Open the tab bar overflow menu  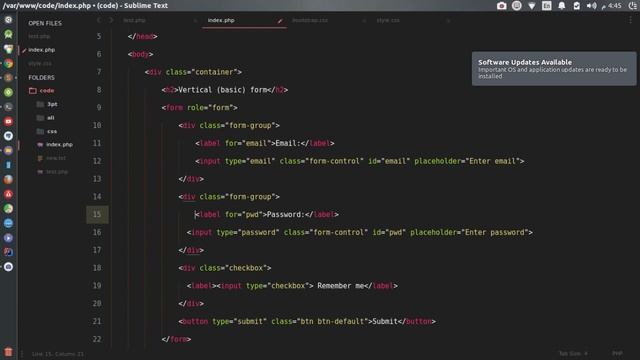(x=631, y=20)
